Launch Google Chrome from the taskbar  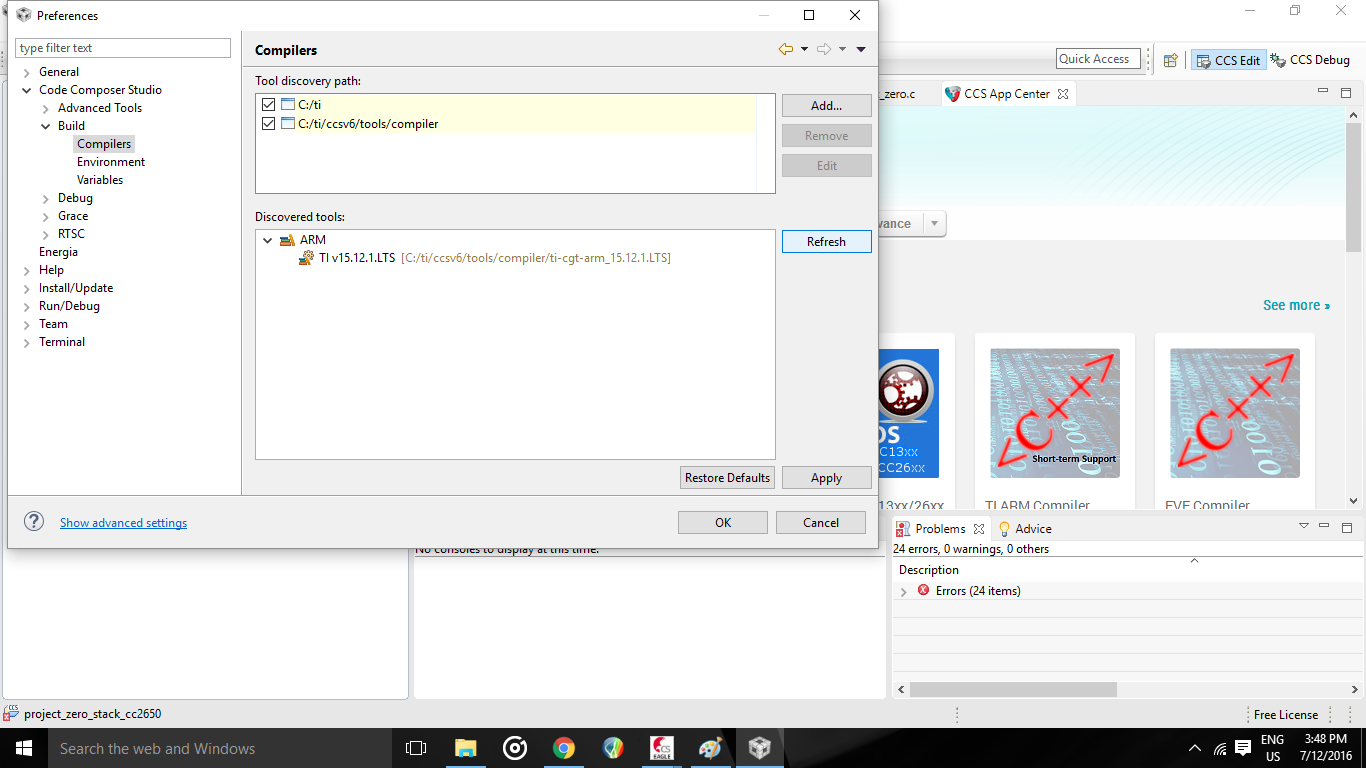[x=564, y=748]
